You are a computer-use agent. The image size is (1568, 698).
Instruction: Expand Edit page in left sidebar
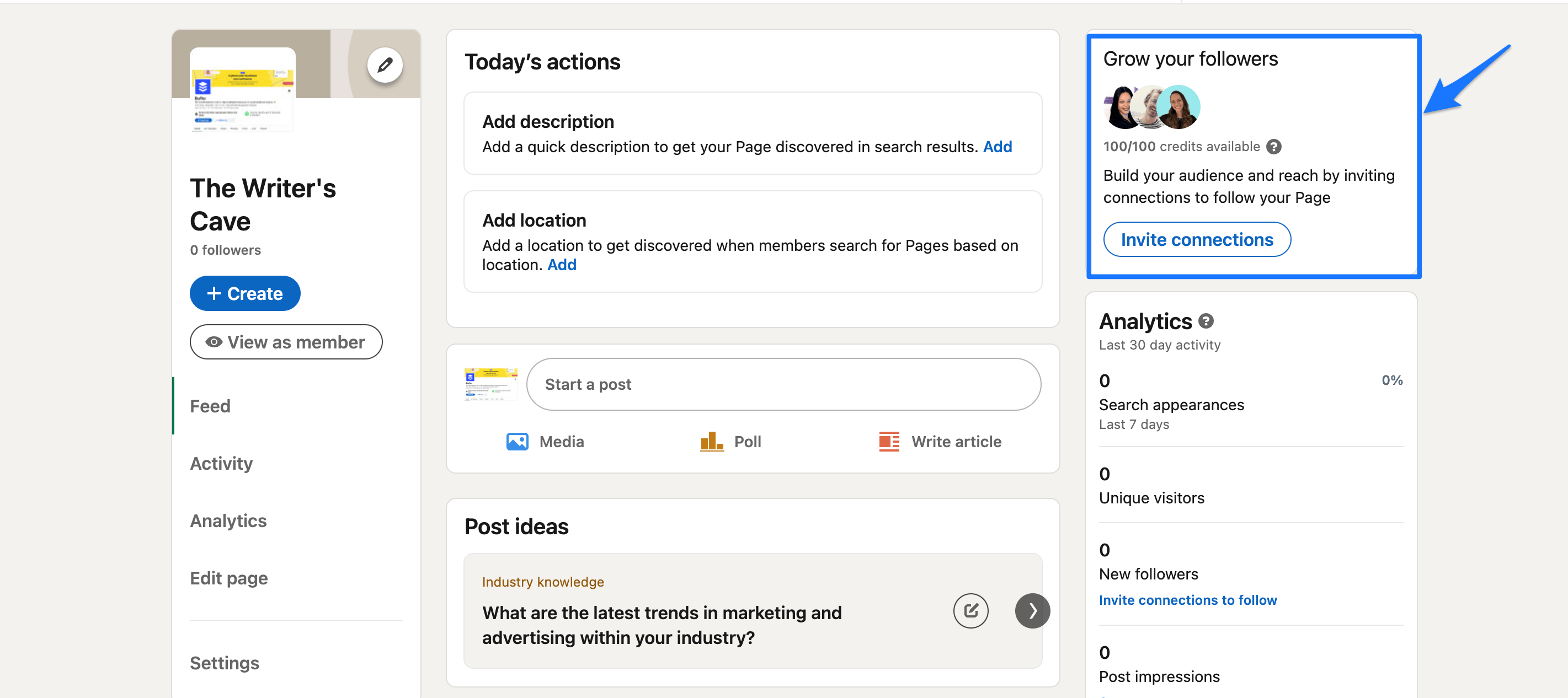point(229,578)
